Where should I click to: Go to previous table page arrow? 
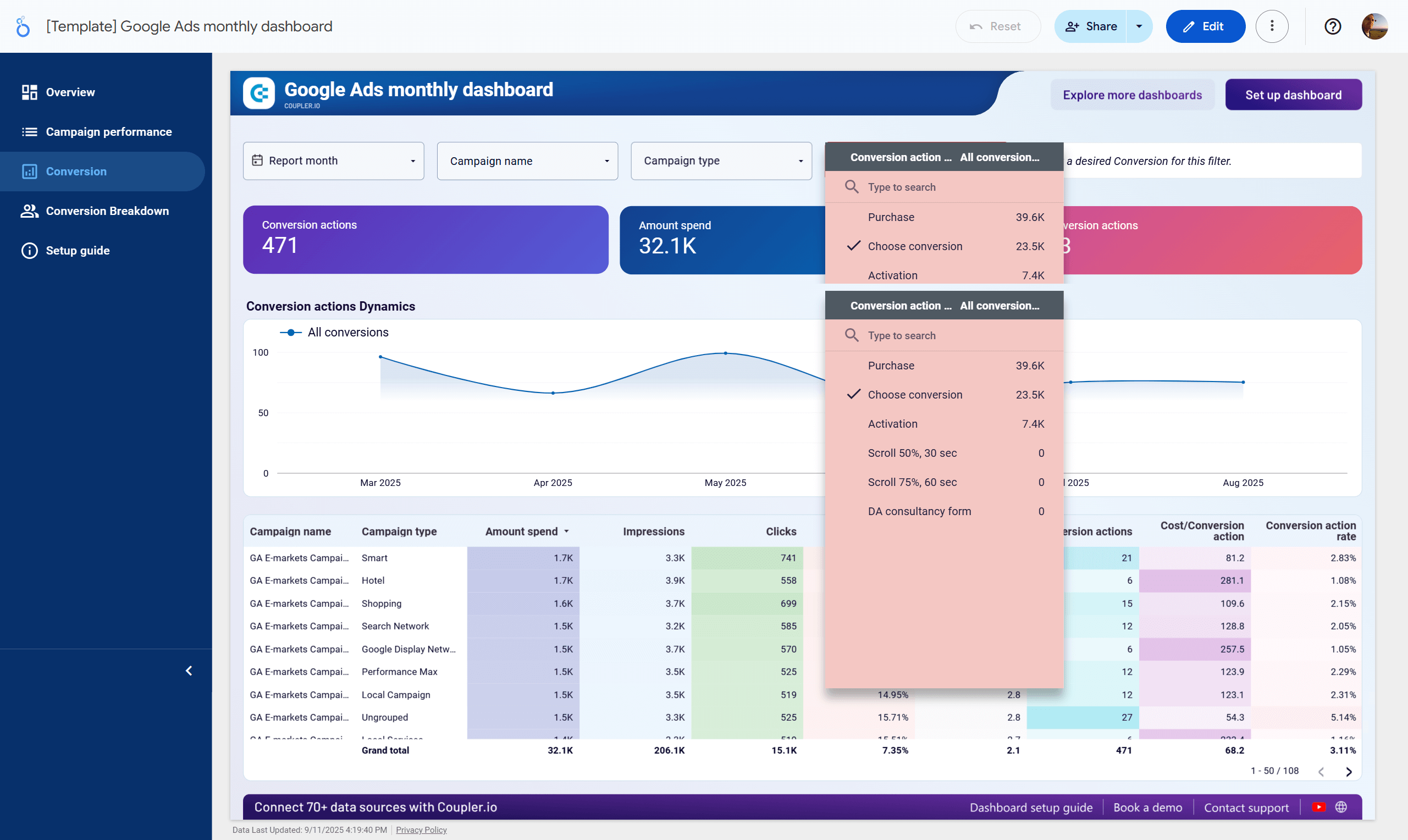click(x=1322, y=771)
